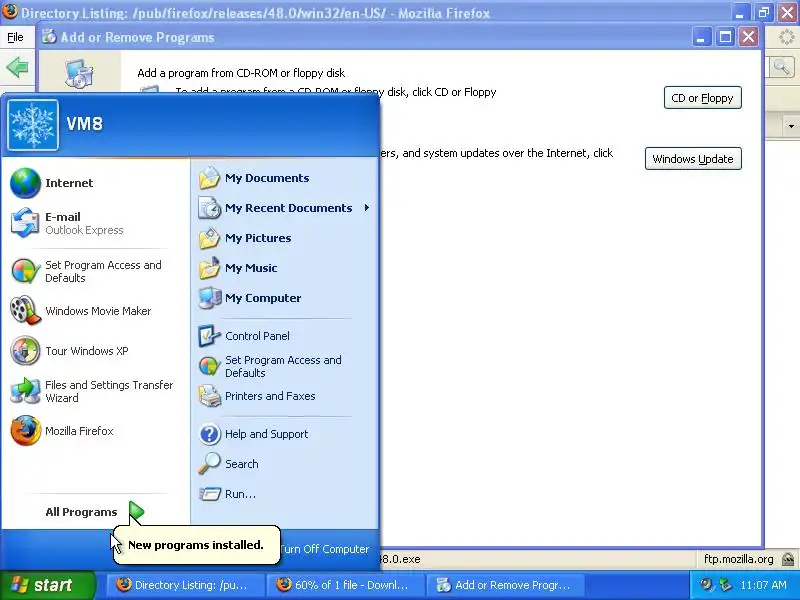Screen dimensions: 800x600
Task: Click second system tray network icon
Action: pos(724,585)
